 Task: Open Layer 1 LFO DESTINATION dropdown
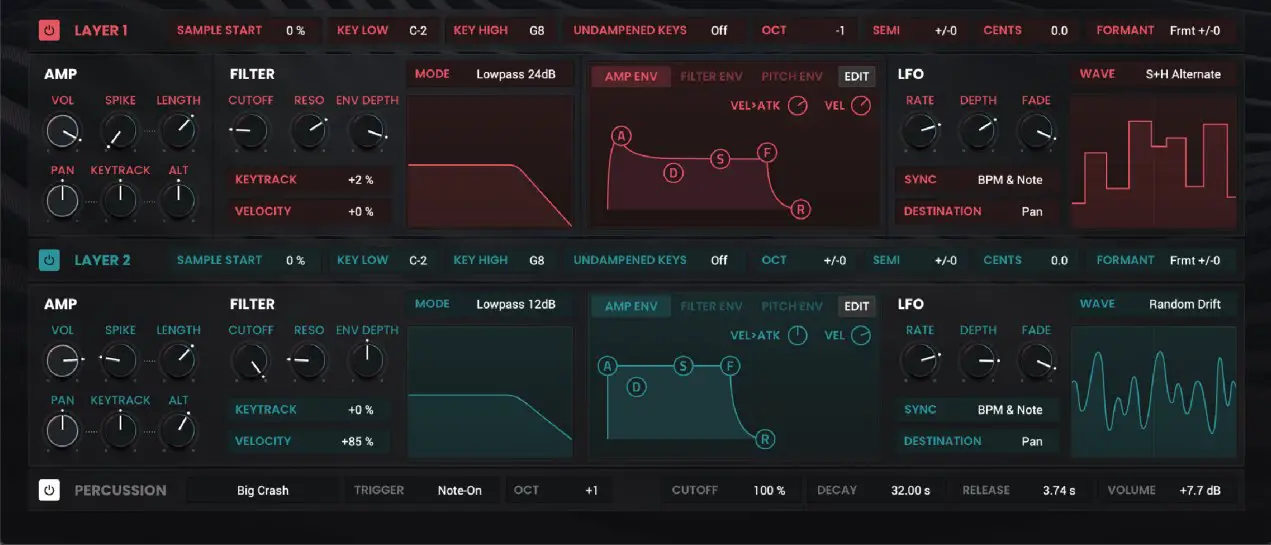(x=977, y=211)
